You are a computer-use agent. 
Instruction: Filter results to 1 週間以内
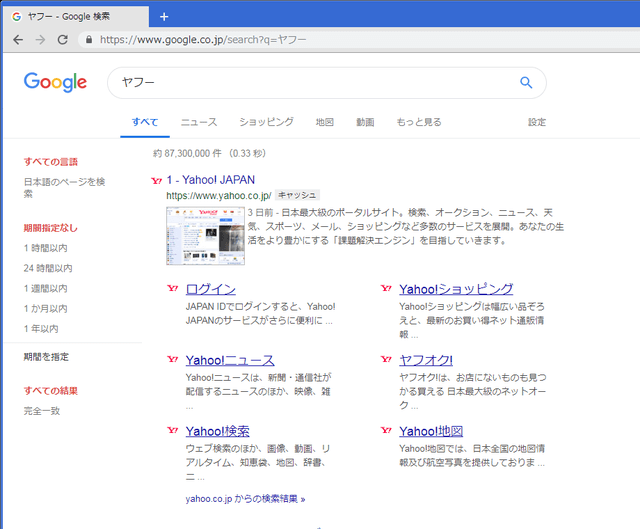click(46, 289)
